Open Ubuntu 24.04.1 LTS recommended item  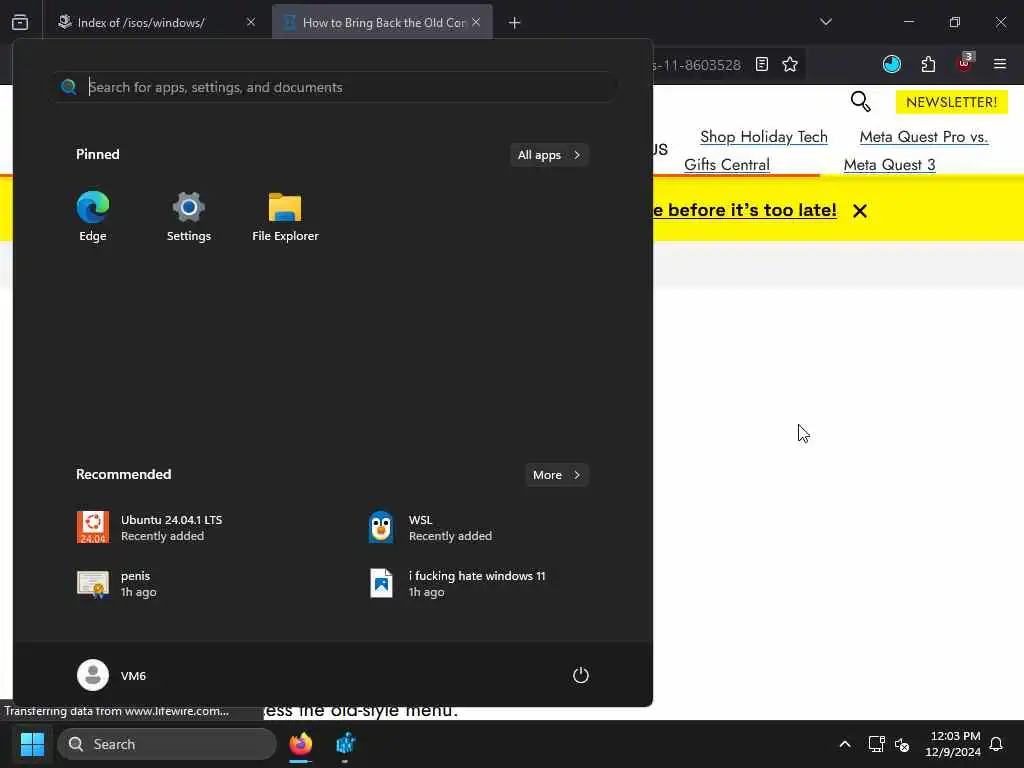(150, 528)
